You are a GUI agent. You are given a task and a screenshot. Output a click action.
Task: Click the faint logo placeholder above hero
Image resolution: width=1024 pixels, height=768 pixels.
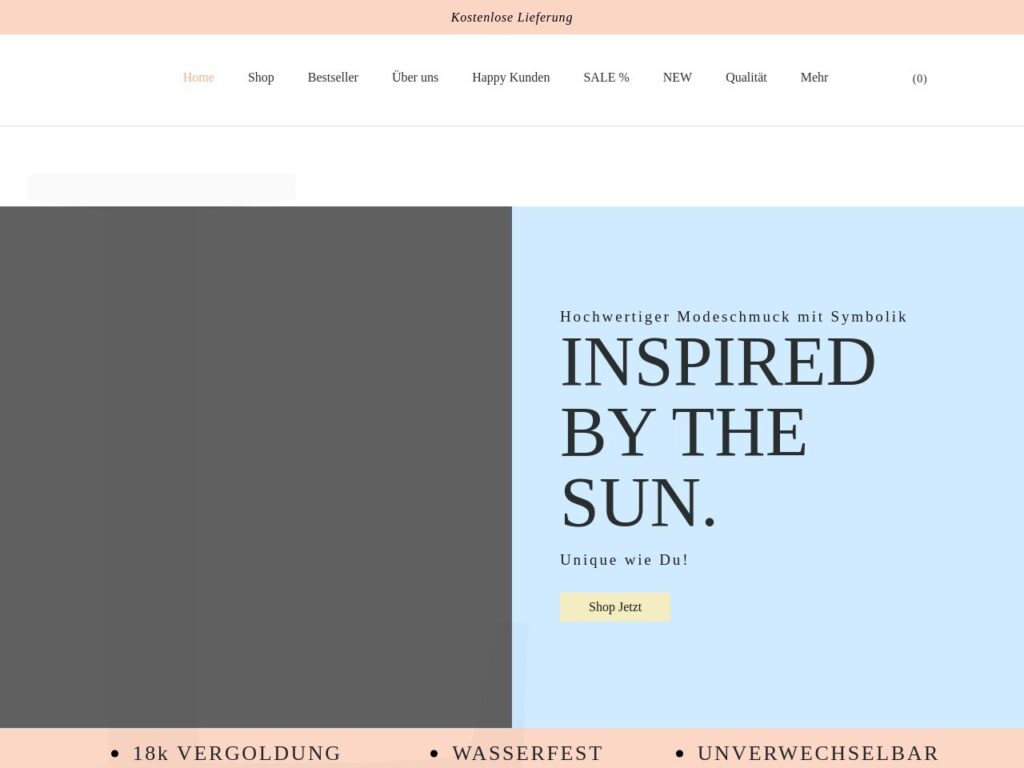(161, 188)
